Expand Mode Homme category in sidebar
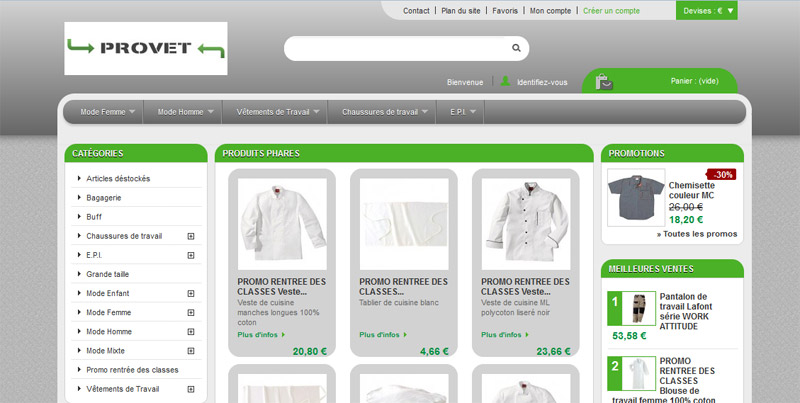The image size is (800, 403). pos(191,332)
